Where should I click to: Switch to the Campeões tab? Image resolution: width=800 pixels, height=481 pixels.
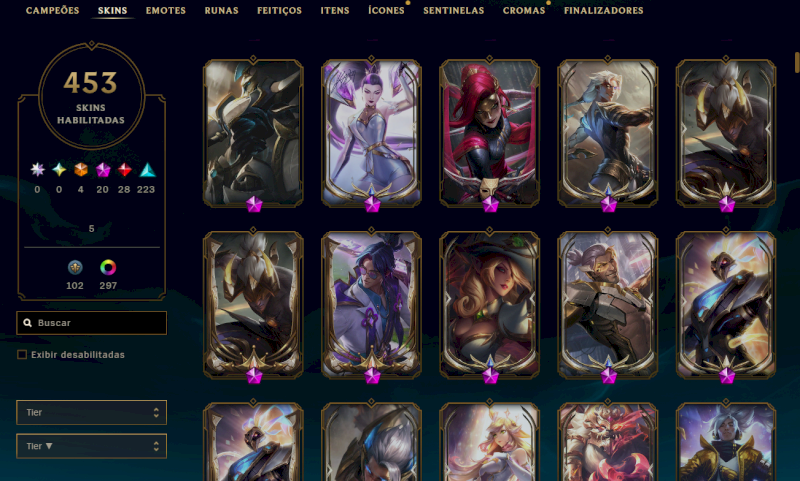53,10
